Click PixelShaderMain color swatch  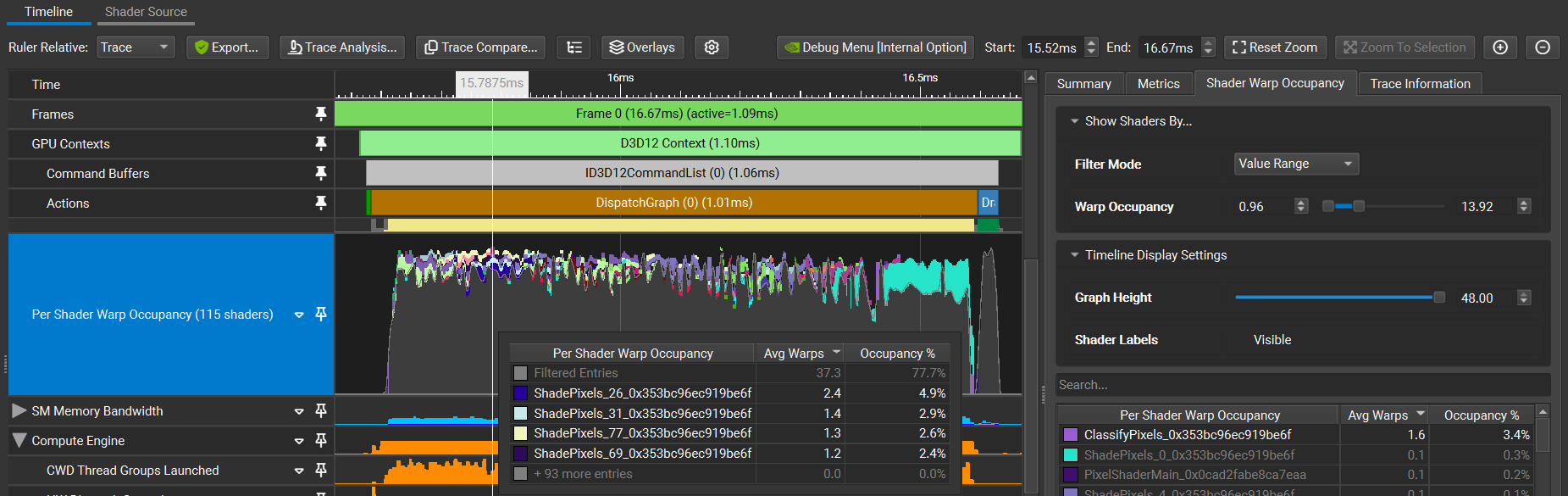pyautogui.click(x=1071, y=475)
